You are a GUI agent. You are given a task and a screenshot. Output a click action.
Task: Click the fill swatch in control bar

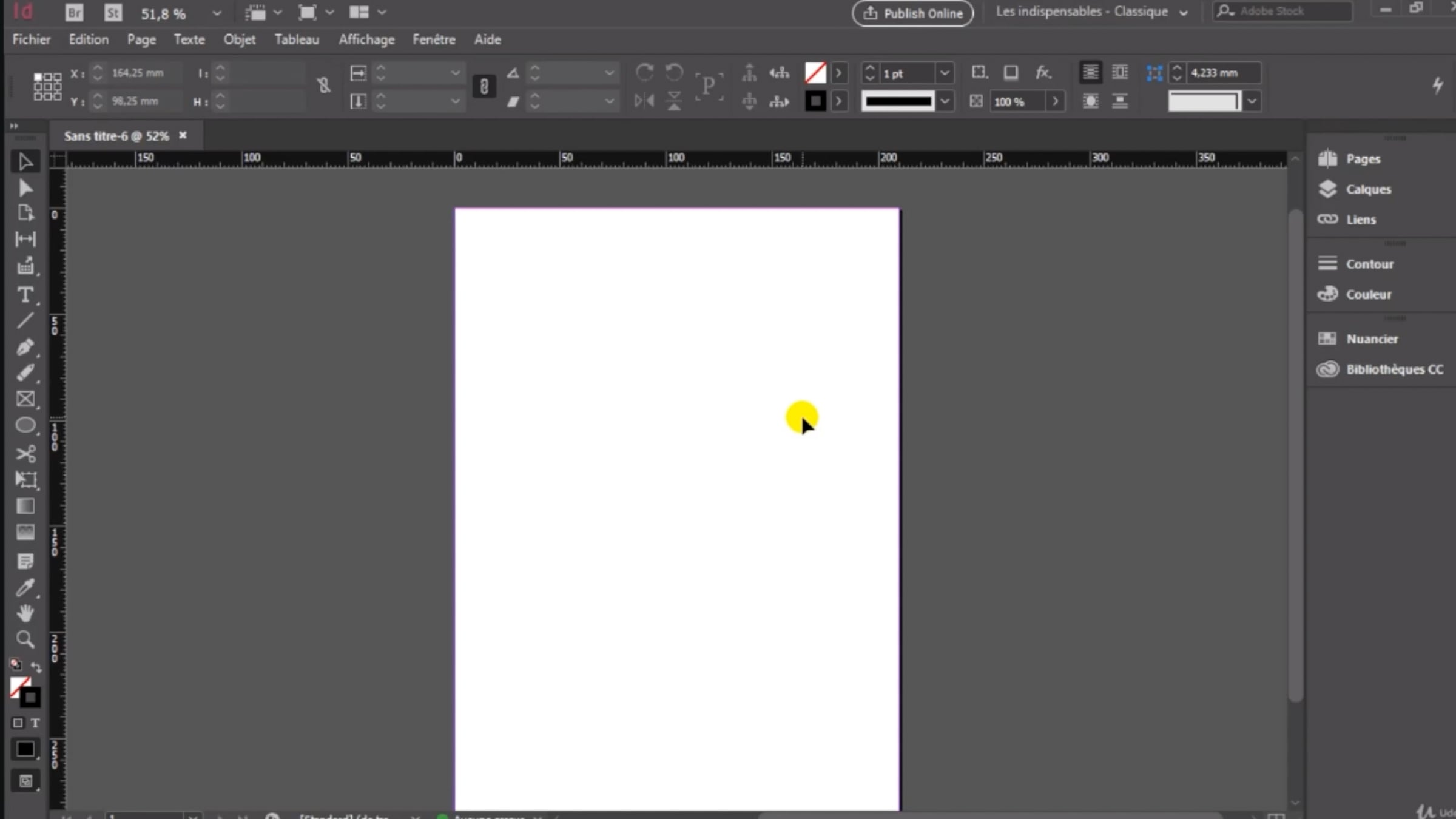(815, 73)
